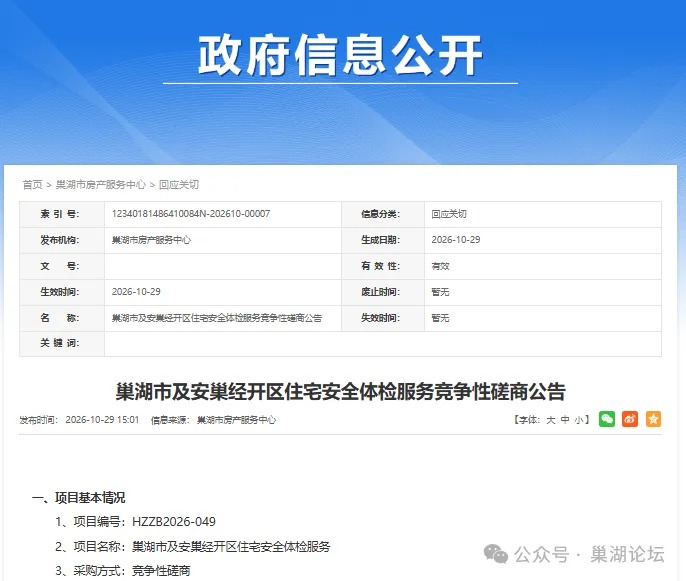Set font size to 中
686x581 pixels.
pyautogui.click(x=565, y=420)
